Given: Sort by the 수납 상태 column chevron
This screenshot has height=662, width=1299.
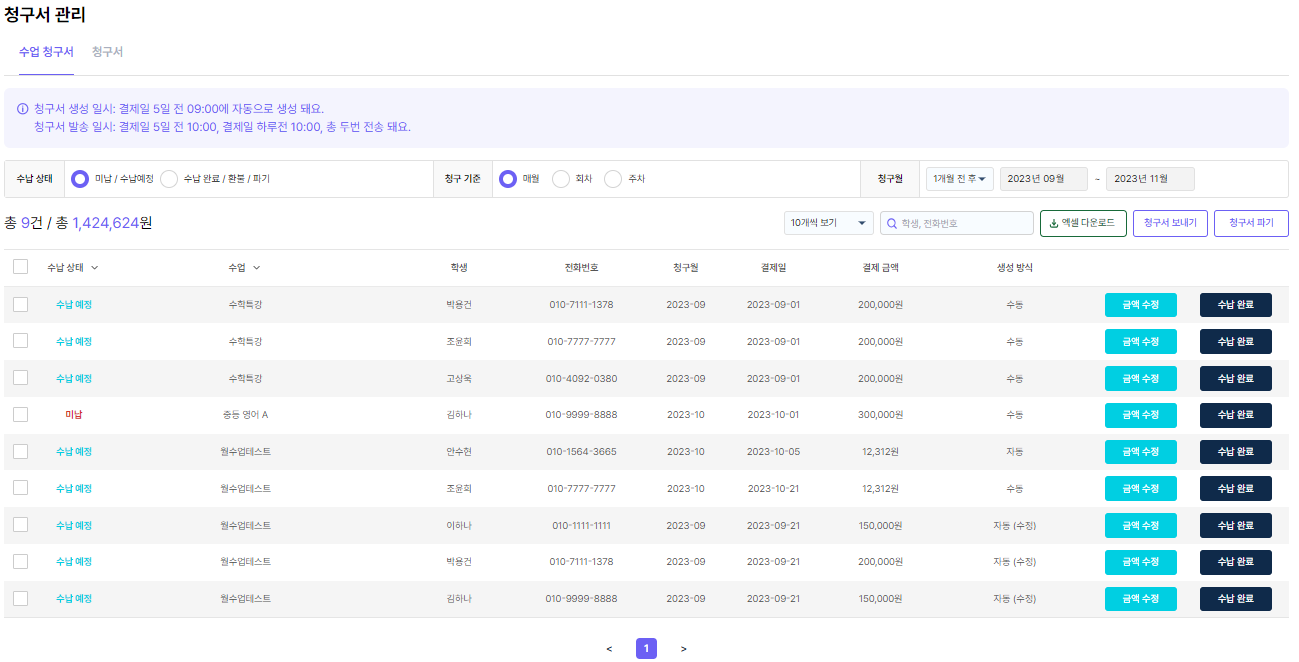Looking at the screenshot, I should click(x=95, y=268).
